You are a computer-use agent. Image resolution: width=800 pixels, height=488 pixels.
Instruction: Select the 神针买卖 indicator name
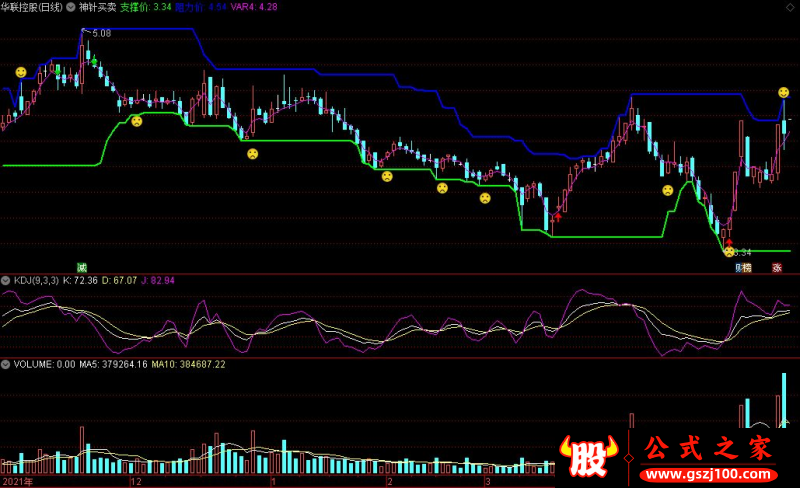coord(97,7)
